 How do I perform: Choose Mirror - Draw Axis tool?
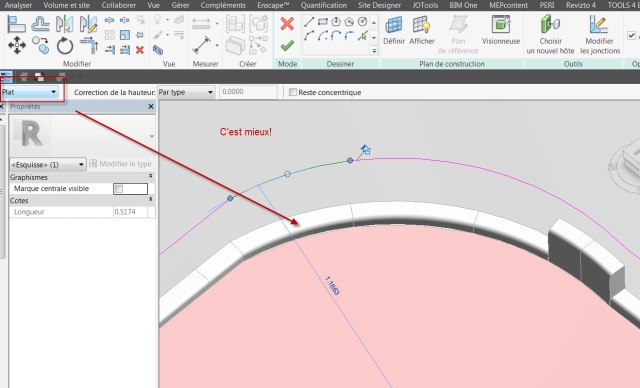[x=89, y=24]
